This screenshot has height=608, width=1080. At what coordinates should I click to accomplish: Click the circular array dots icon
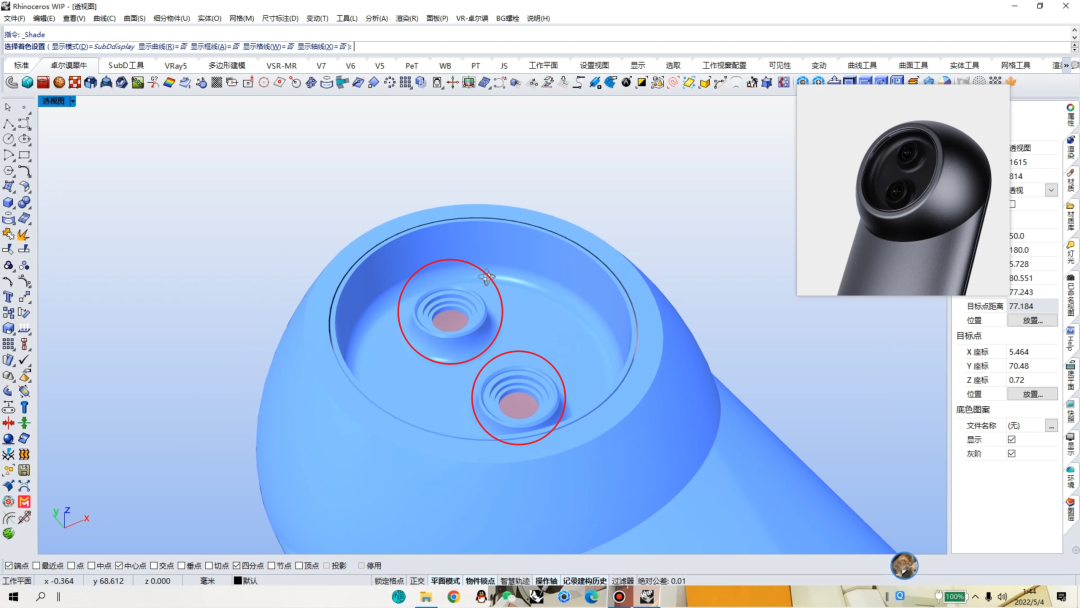tap(390, 83)
